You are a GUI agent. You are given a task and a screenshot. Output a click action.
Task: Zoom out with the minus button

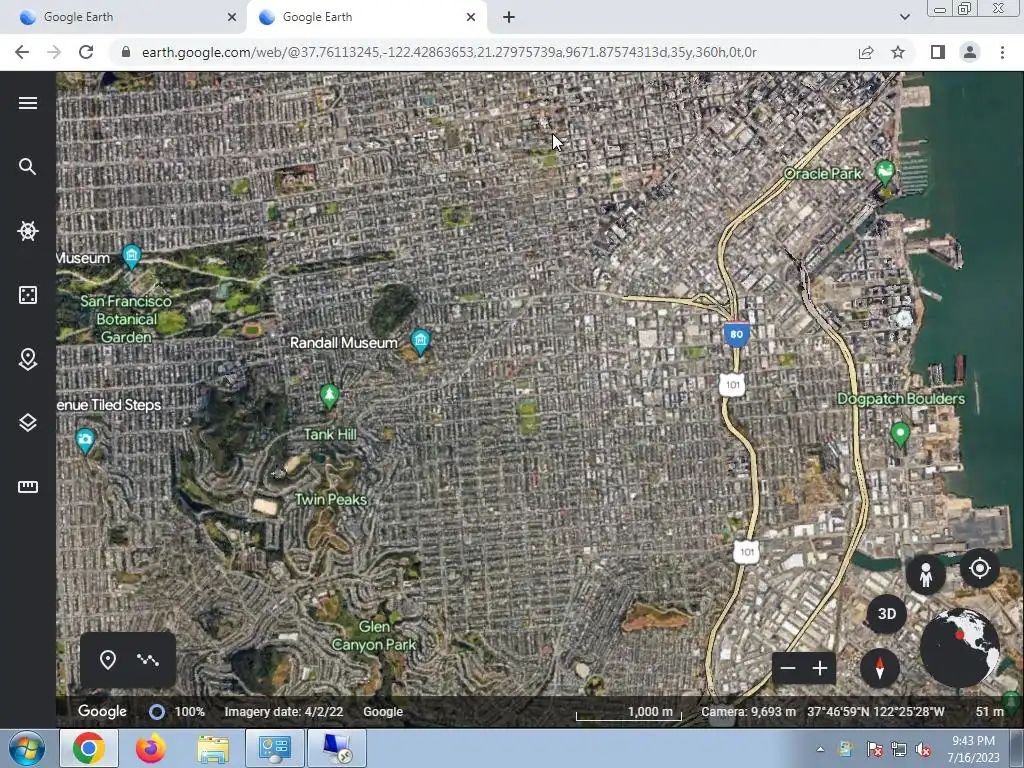788,668
